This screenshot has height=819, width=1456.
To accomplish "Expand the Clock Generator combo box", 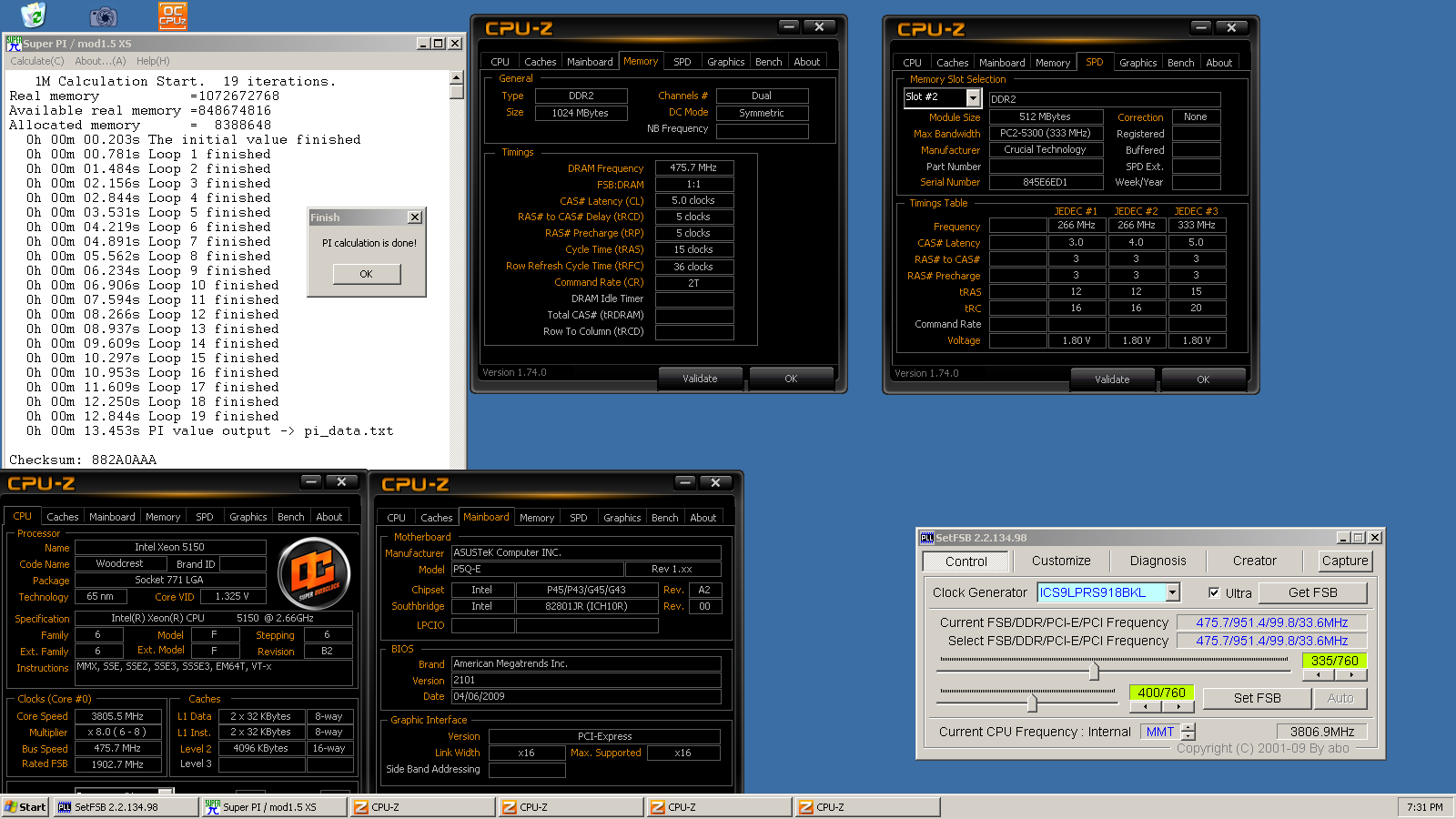I will 1172,592.
